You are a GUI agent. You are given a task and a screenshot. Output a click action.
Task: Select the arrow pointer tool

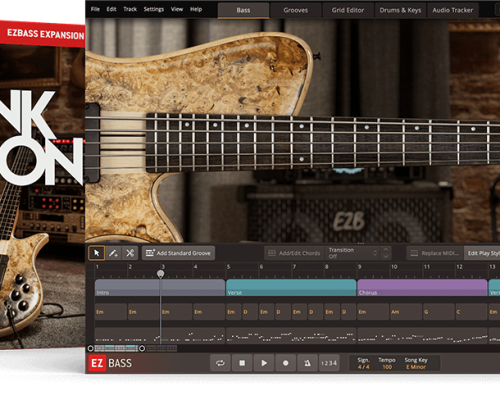97,253
